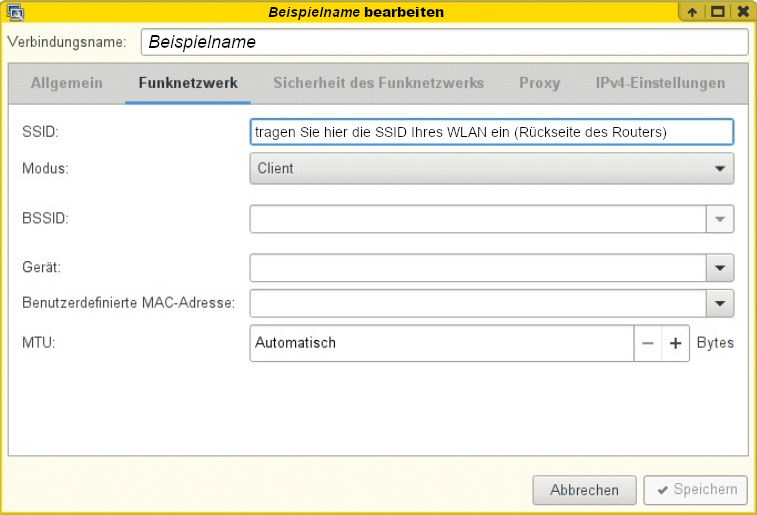Open the window menu icon in title bar

[x=14, y=12]
